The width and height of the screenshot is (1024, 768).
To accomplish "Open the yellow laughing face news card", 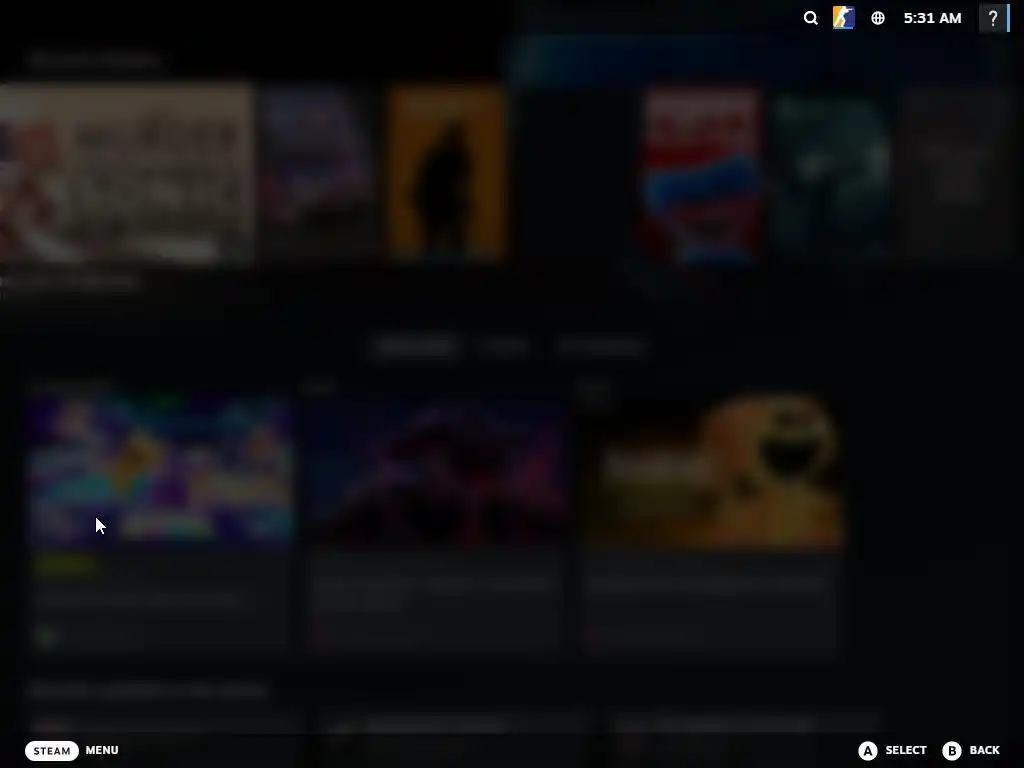I will (x=711, y=522).
